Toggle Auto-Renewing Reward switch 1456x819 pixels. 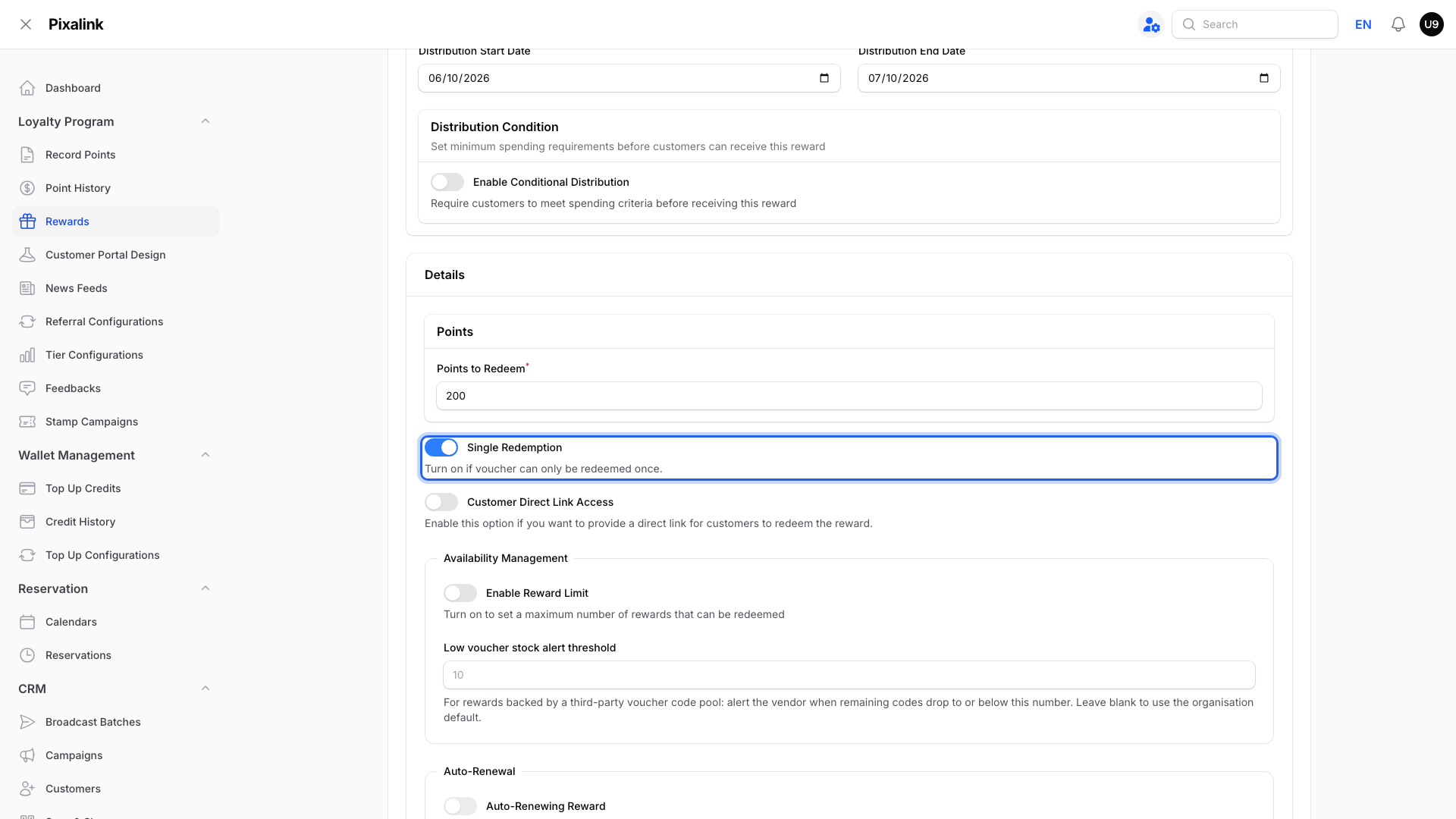[x=460, y=806]
